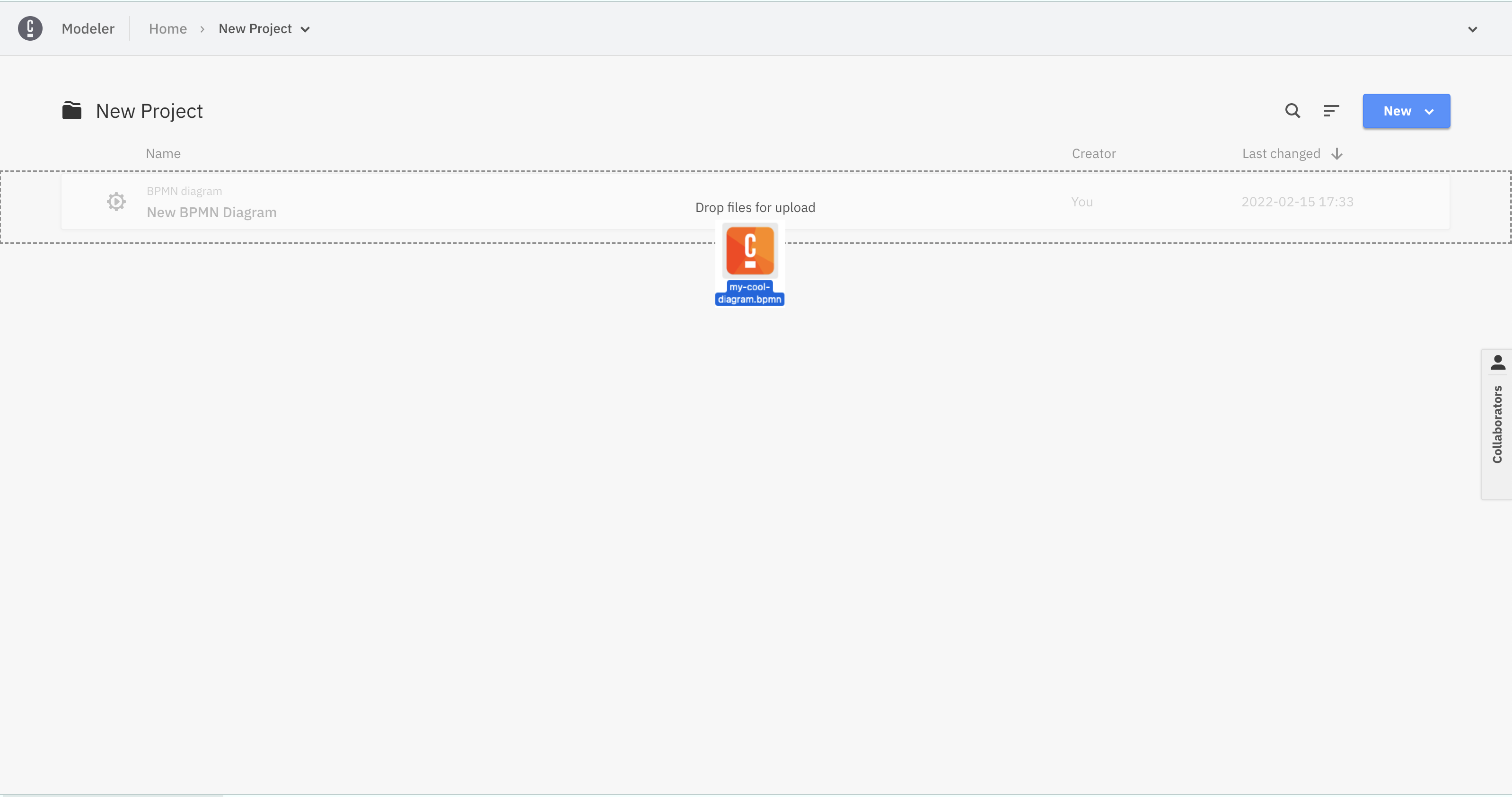Click the New Project breadcrumb dropdown
The width and height of the screenshot is (1512, 797).
[306, 28]
